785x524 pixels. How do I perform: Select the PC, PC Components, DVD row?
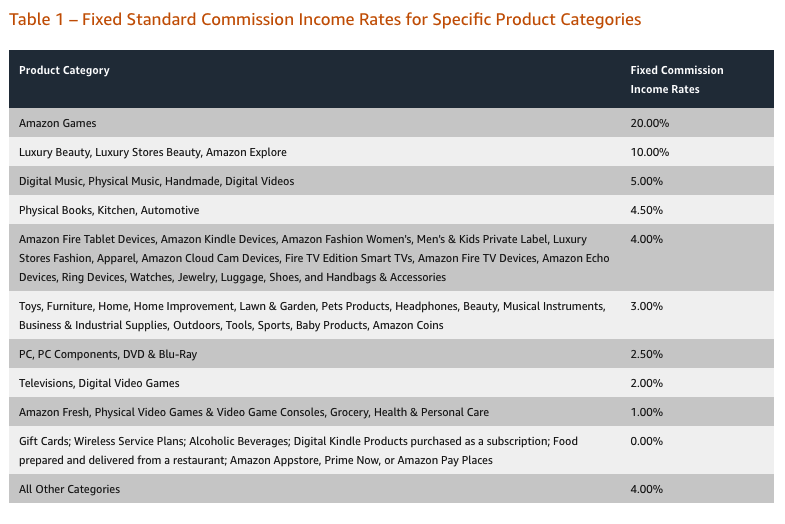(x=391, y=354)
